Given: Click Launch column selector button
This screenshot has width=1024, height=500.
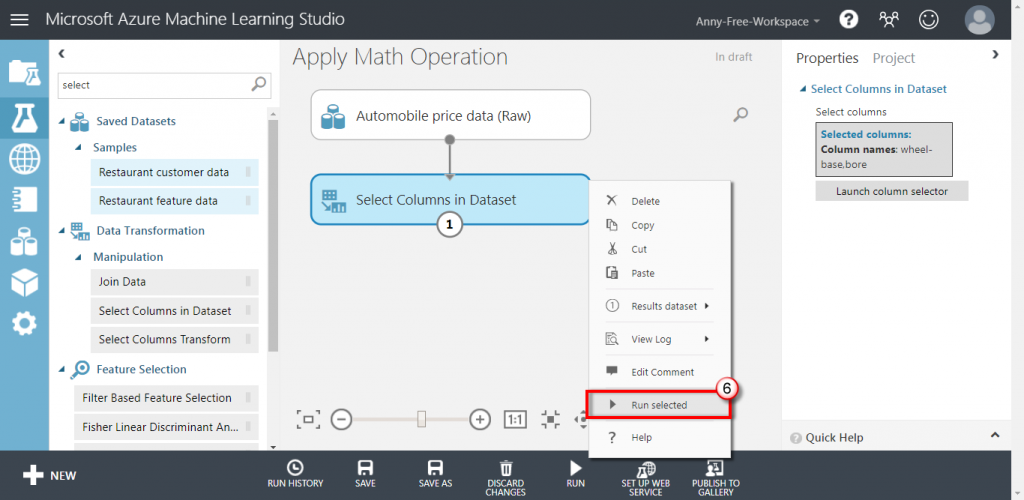Looking at the screenshot, I should coord(891,191).
